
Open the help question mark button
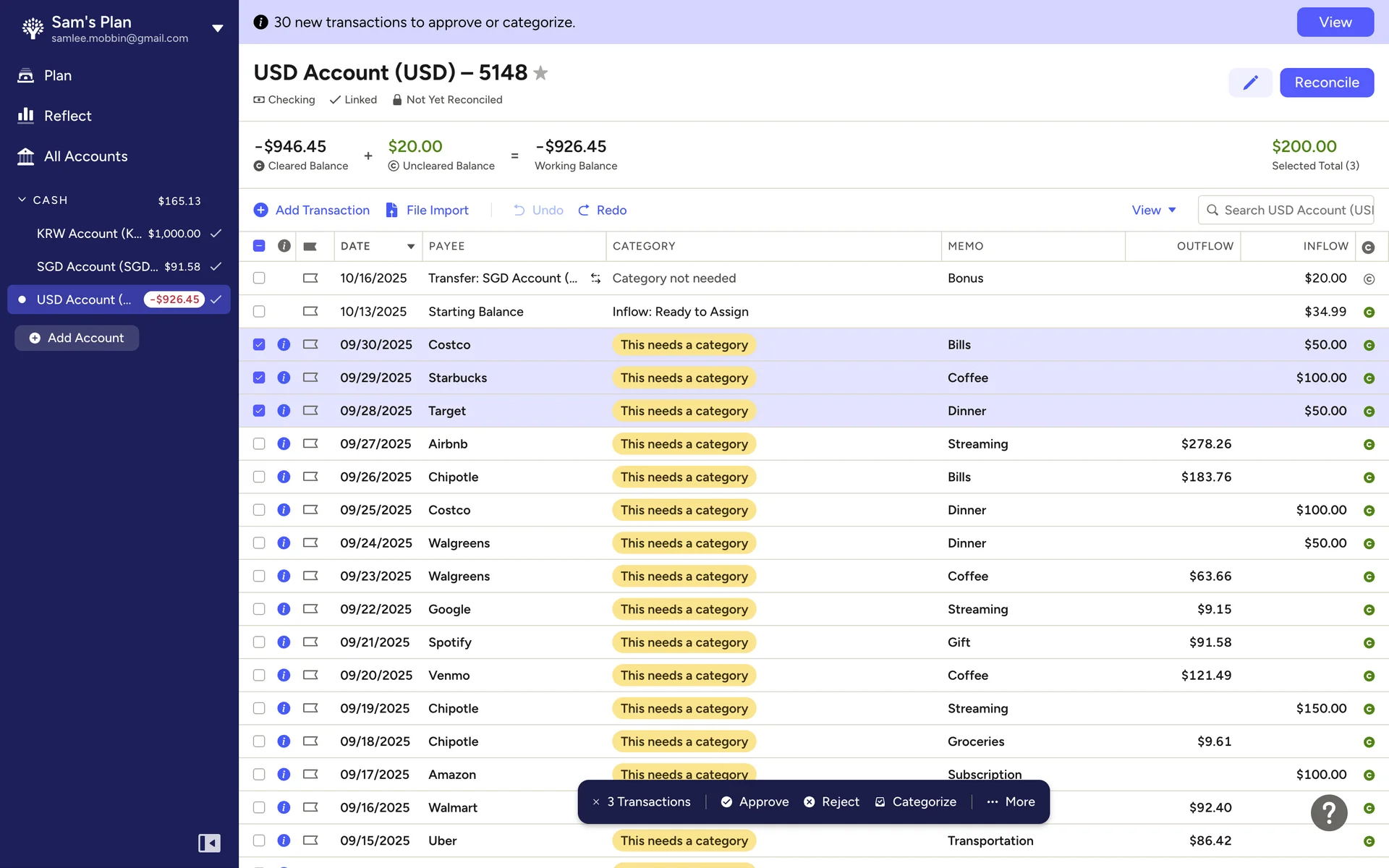1328,813
